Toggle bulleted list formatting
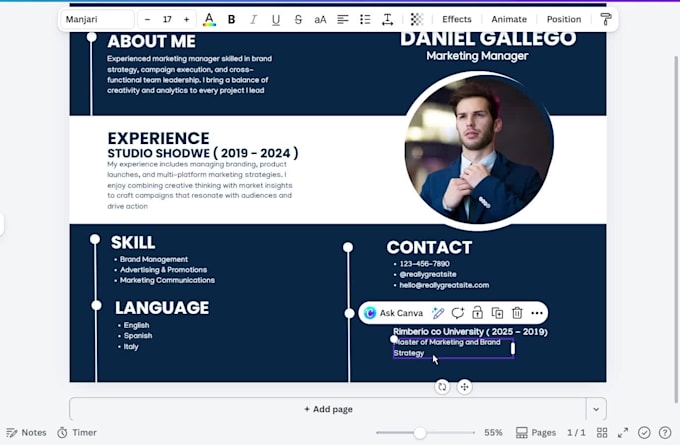Screen dimensions: 680x445 tap(365, 20)
